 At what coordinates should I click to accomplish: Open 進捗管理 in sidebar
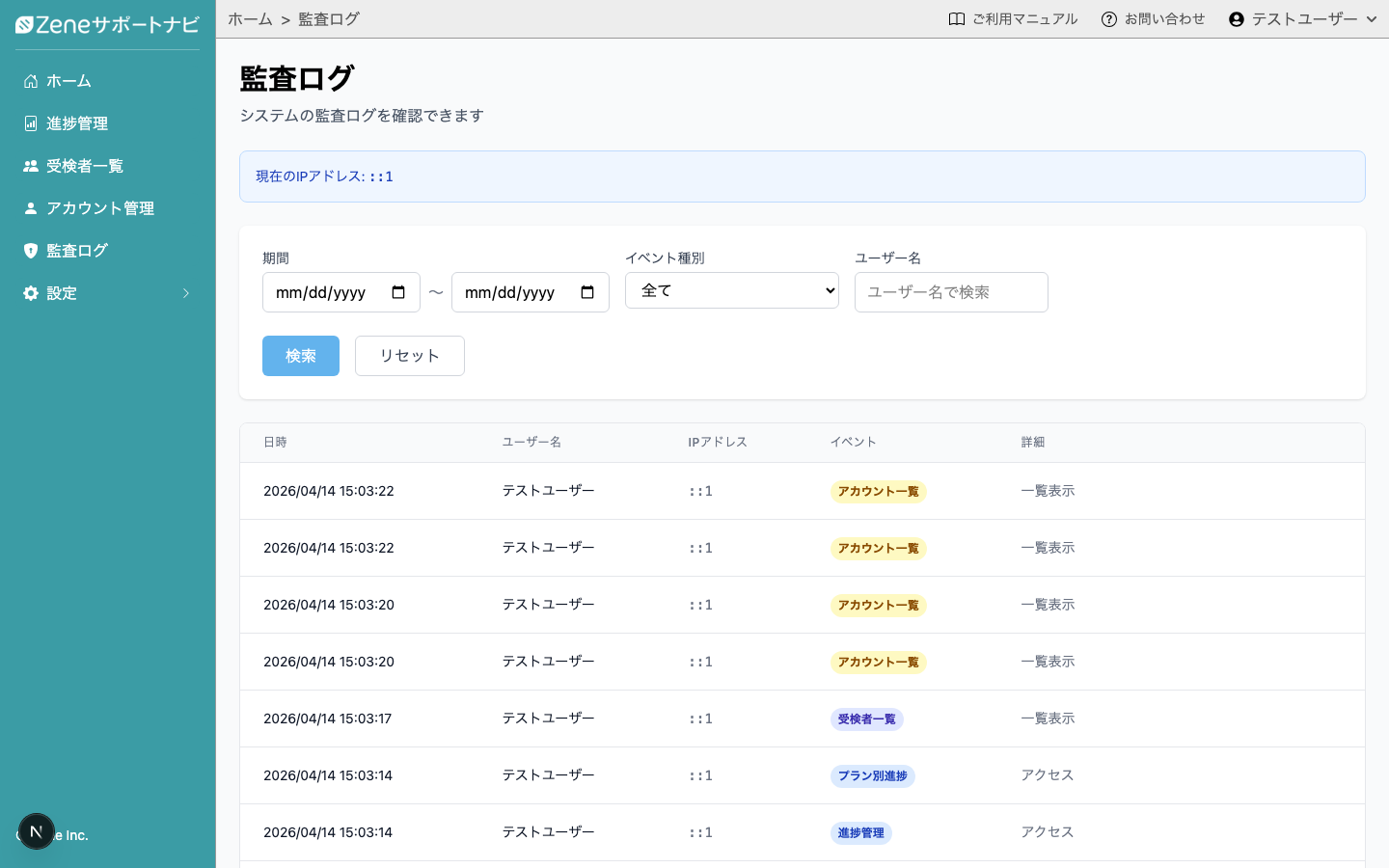(x=108, y=123)
